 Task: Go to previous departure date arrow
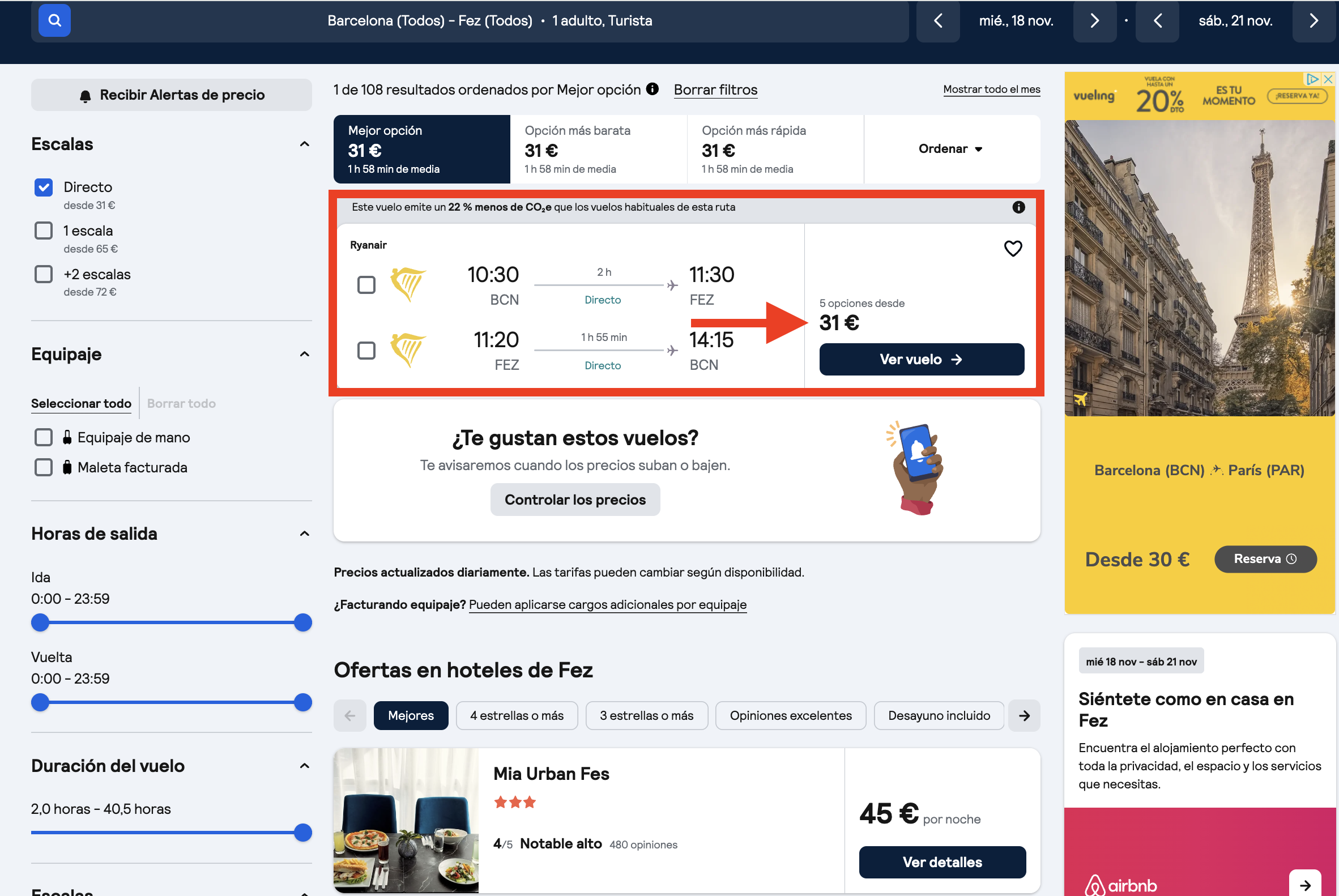tap(937, 21)
